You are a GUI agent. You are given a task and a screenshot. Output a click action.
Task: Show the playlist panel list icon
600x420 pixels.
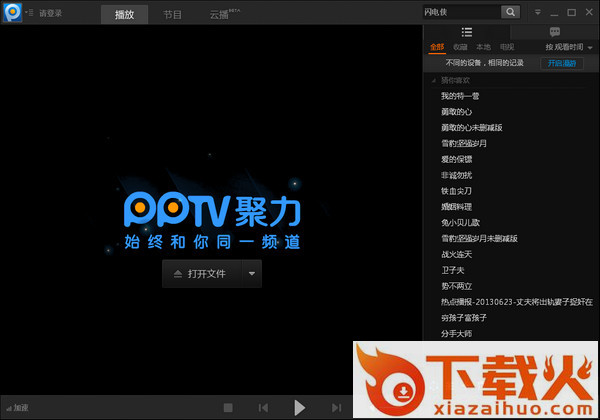(x=466, y=32)
